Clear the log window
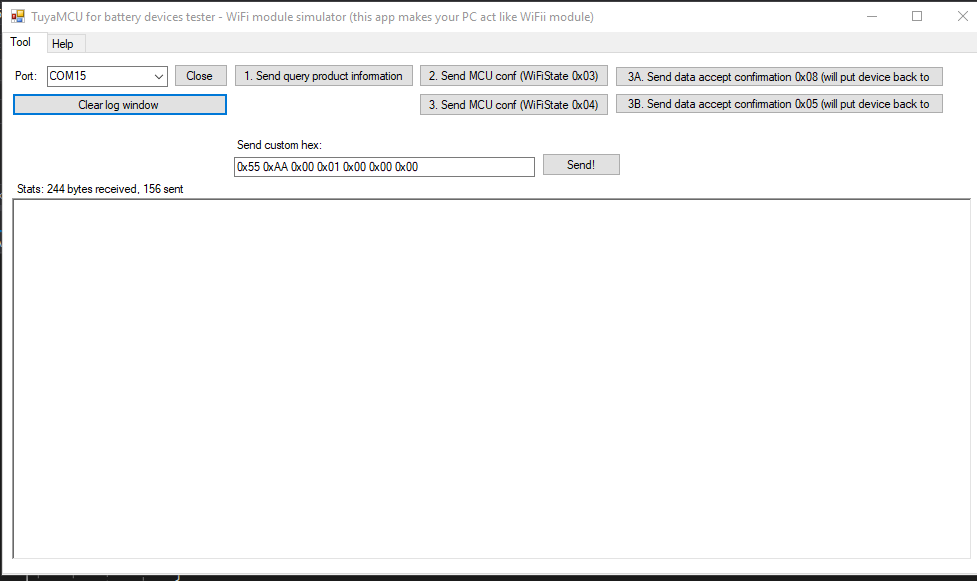Screen dimensions: 977x581 [x=119, y=105]
